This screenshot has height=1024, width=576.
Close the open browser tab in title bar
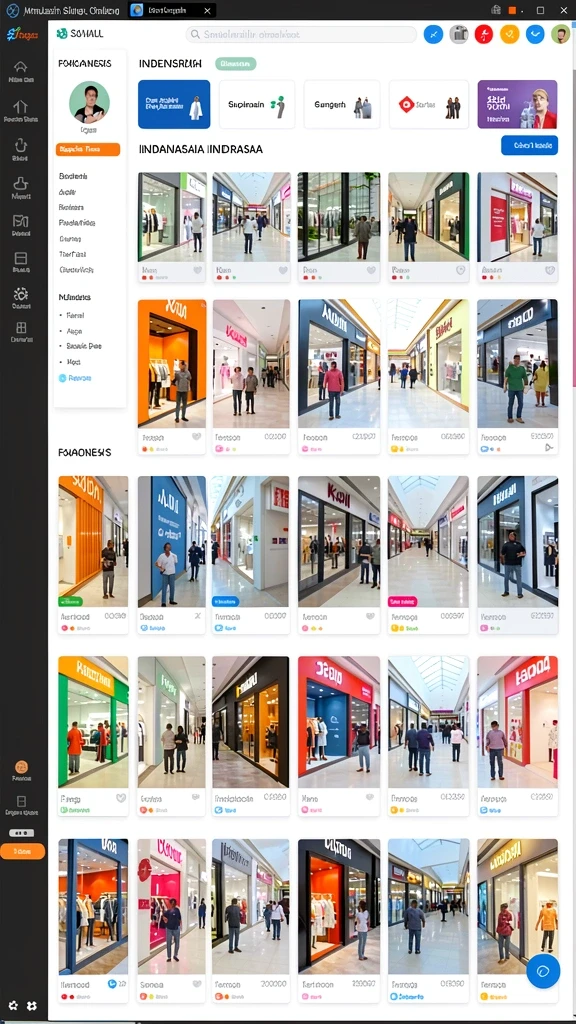coord(207,10)
